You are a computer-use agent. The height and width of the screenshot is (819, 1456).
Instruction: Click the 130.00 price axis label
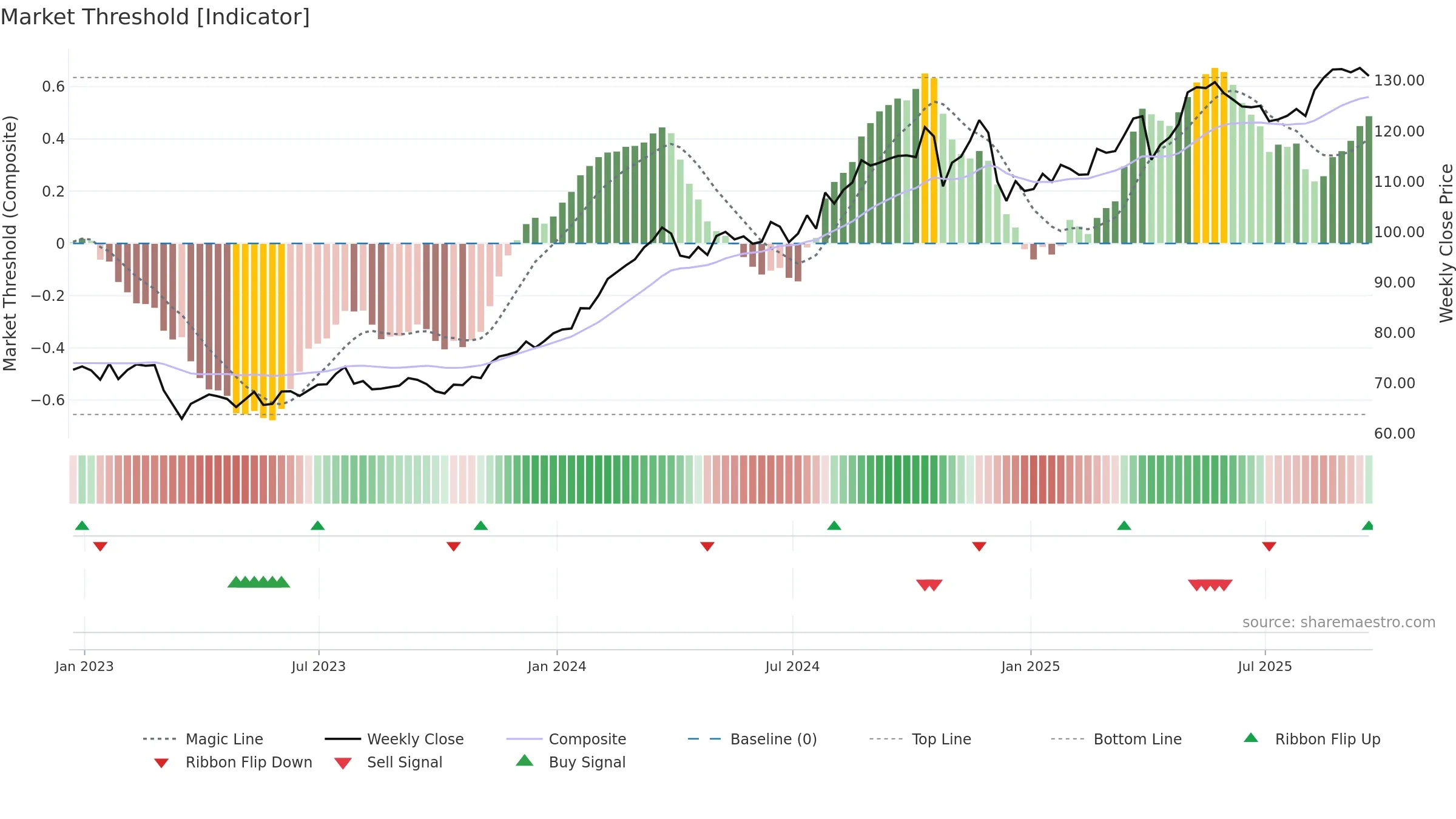click(1399, 80)
